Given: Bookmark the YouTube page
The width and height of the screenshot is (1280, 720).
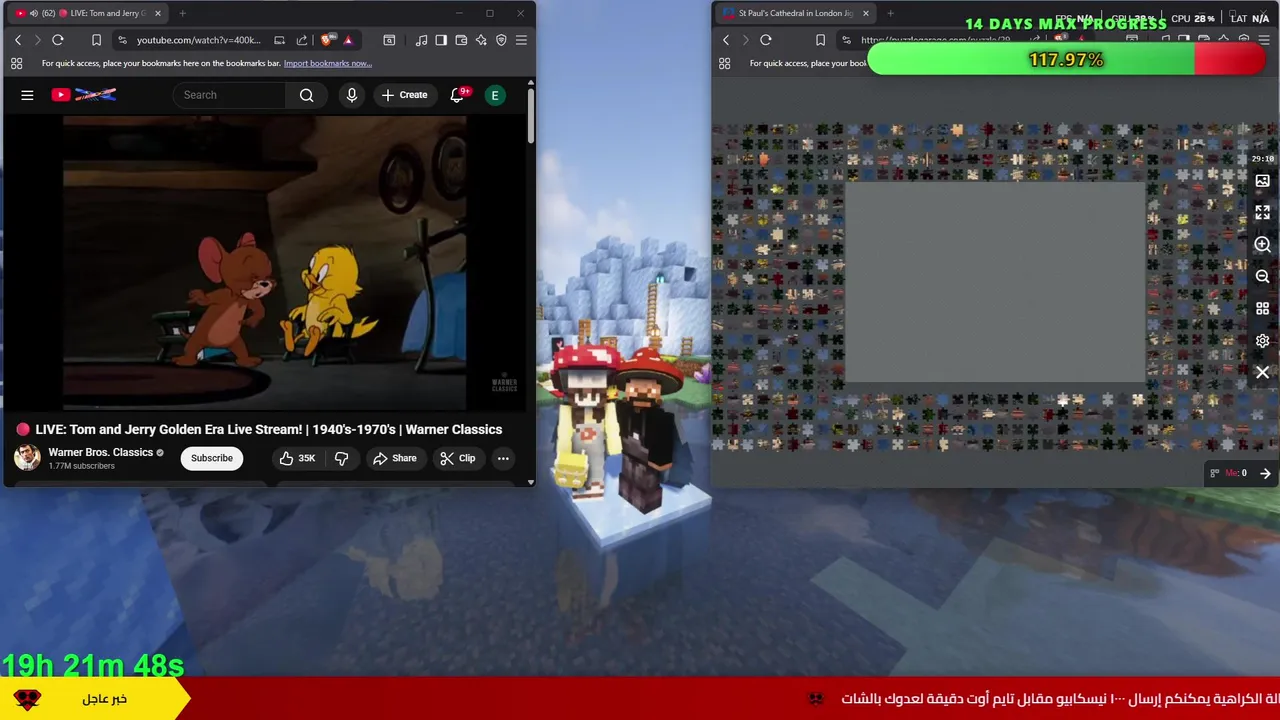Looking at the screenshot, I should 96,40.
